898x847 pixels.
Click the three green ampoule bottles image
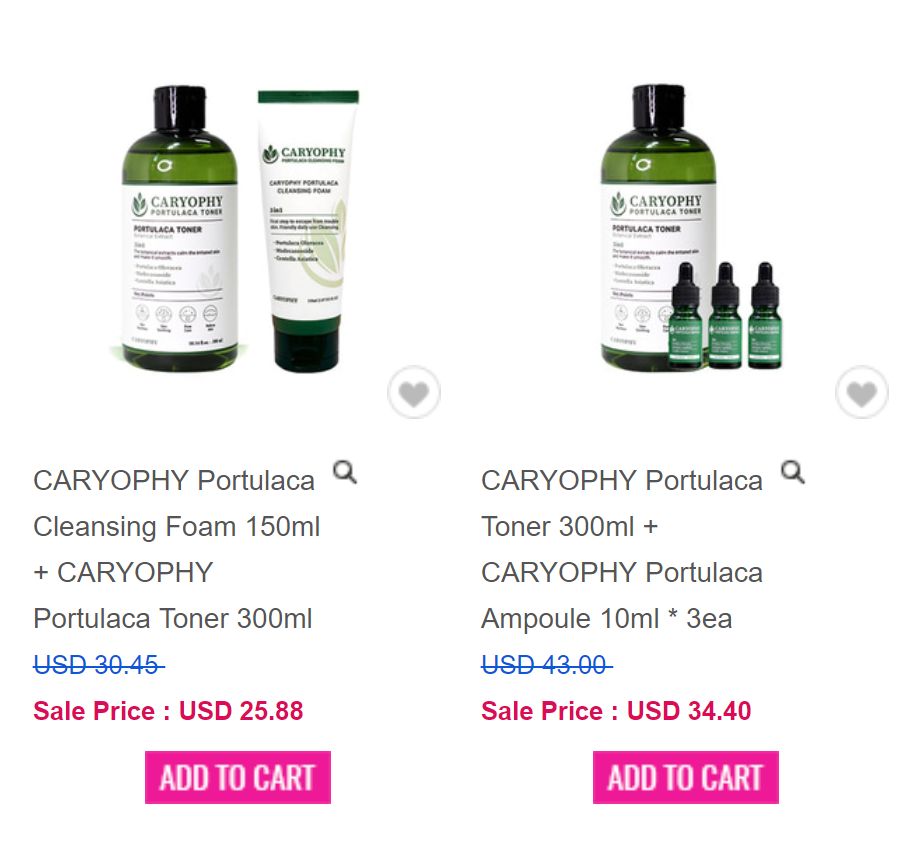tap(725, 315)
